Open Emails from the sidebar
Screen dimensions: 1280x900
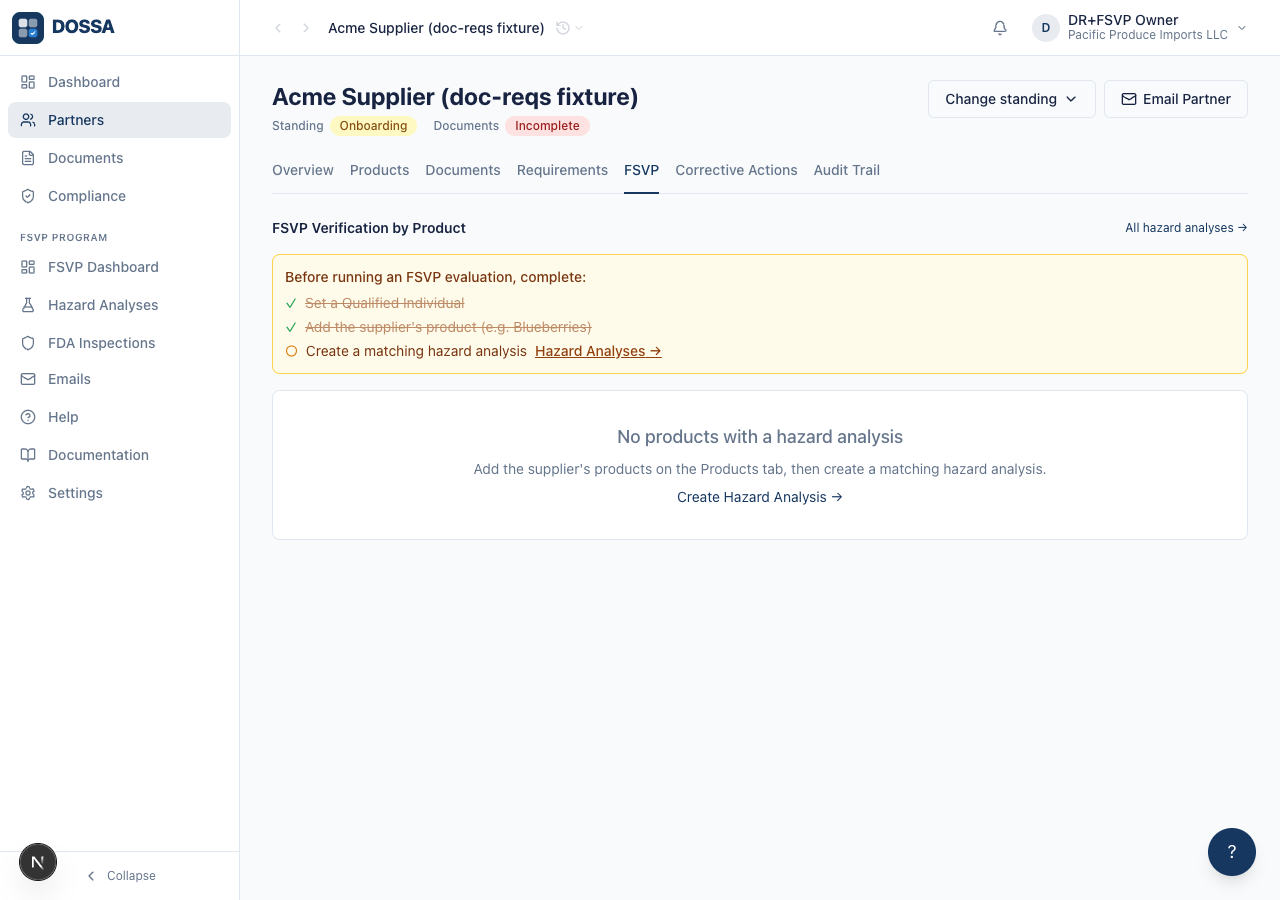(x=119, y=379)
